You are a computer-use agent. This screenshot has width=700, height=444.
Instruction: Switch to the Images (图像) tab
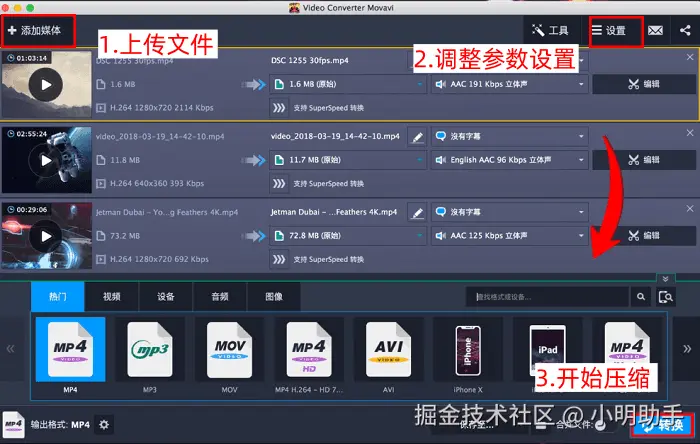[274, 297]
